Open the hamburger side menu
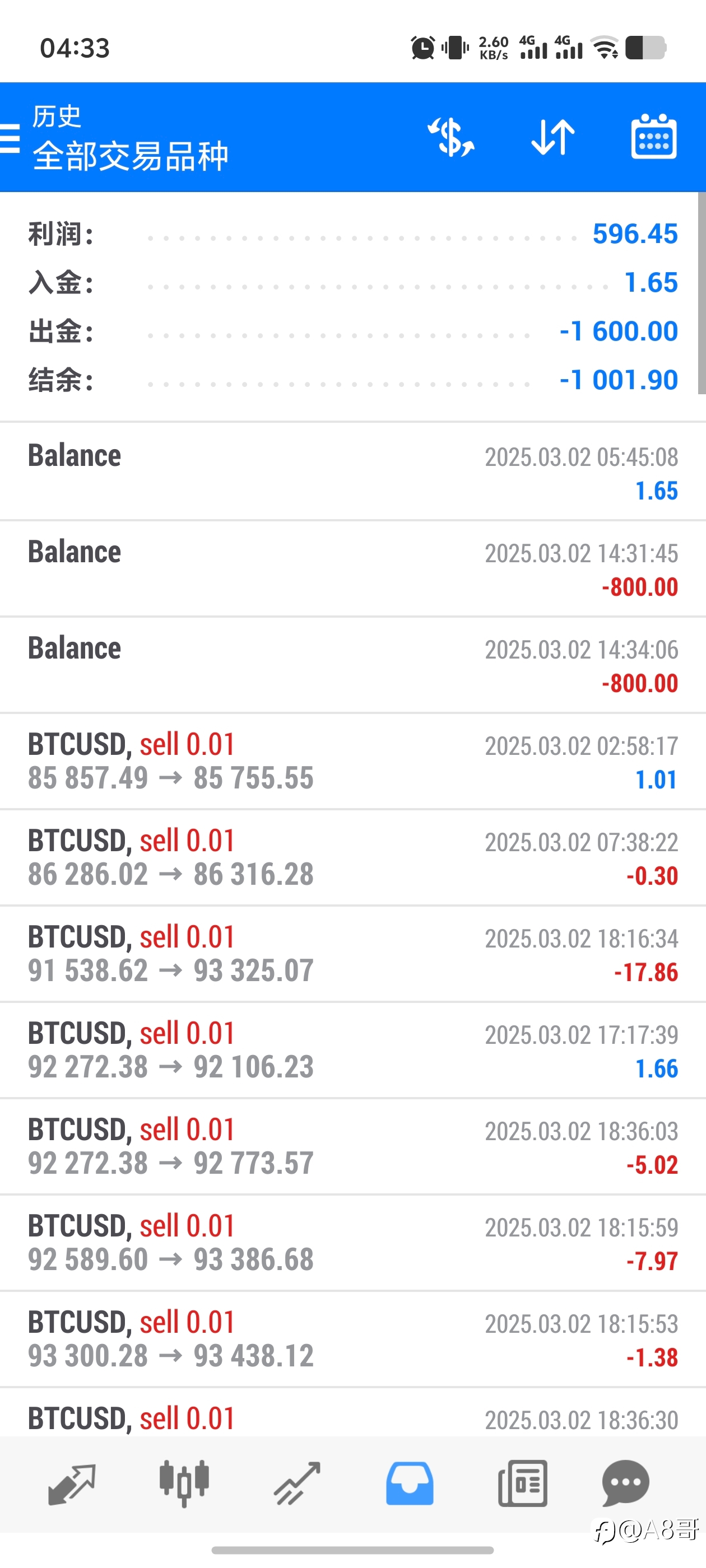Viewport: 706px width, 1568px height. 10,138
